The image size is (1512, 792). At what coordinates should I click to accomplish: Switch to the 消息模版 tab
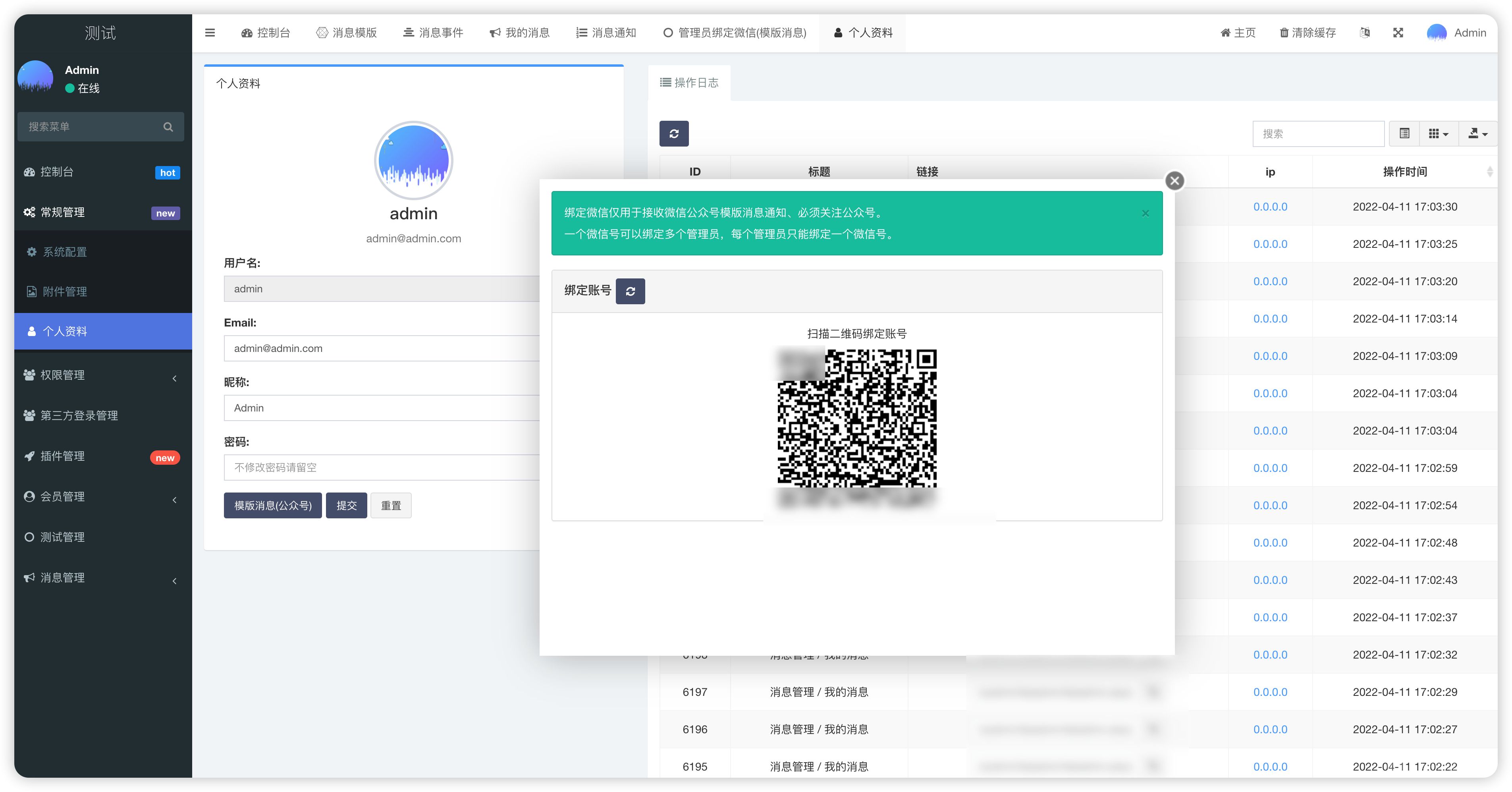[x=346, y=33]
